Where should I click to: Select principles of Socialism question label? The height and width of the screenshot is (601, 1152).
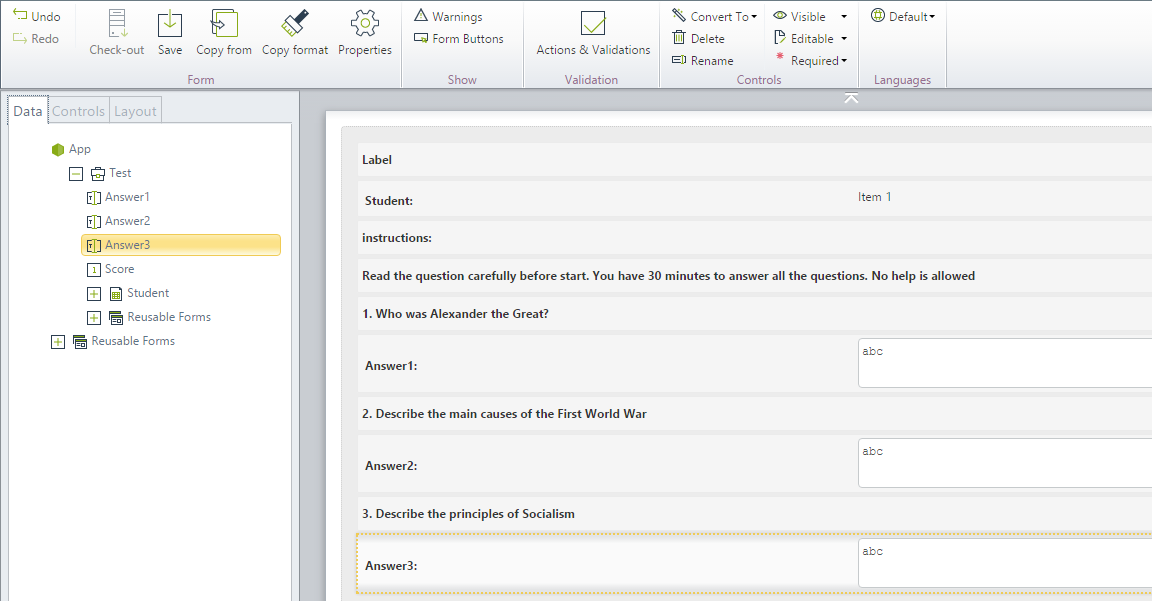pyautogui.click(x=468, y=514)
